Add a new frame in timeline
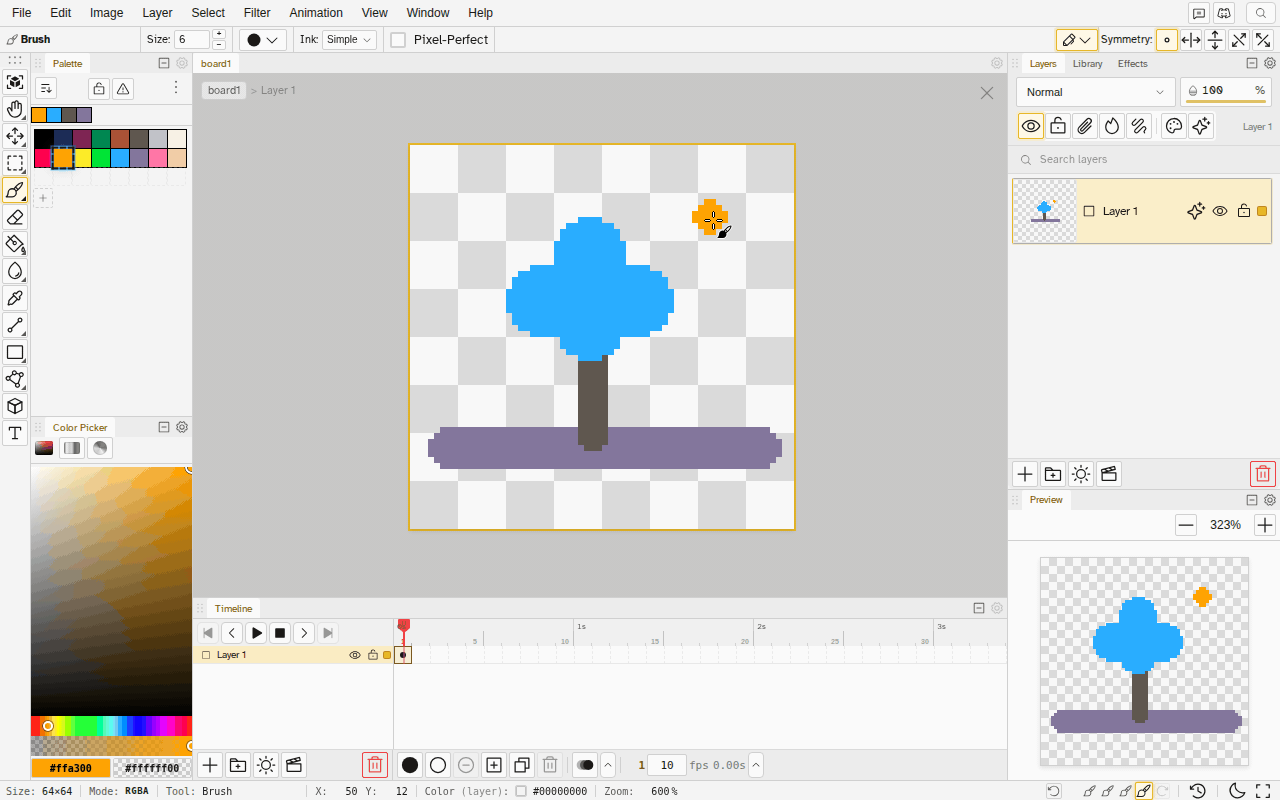The image size is (1280, 800). coord(494,765)
